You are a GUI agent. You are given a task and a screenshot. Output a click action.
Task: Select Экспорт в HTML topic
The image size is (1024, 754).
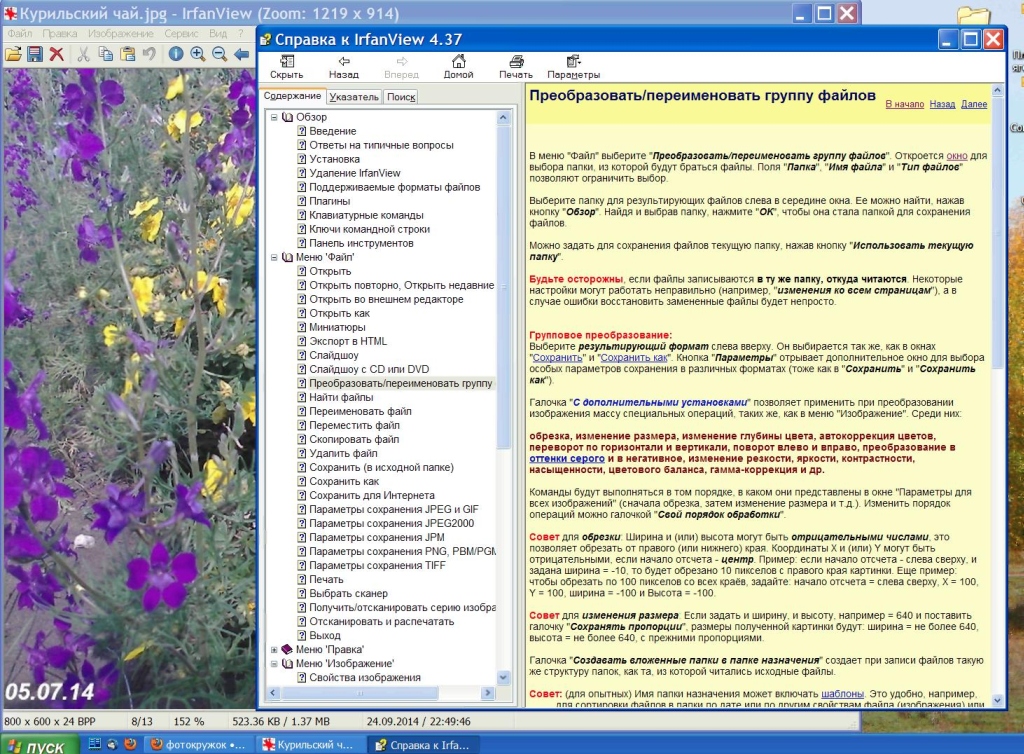(348, 341)
